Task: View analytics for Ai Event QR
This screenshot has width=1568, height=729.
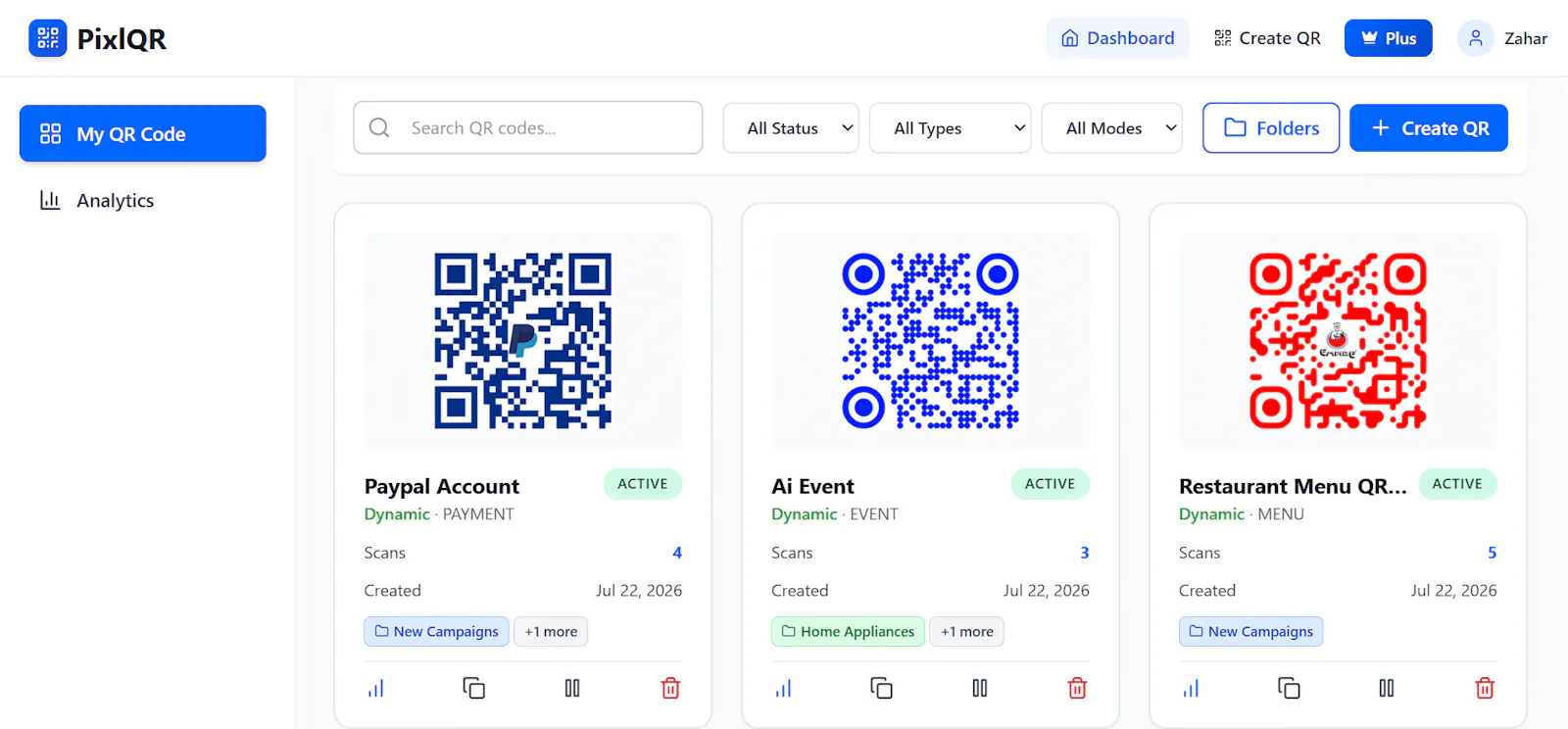Action: click(783, 688)
